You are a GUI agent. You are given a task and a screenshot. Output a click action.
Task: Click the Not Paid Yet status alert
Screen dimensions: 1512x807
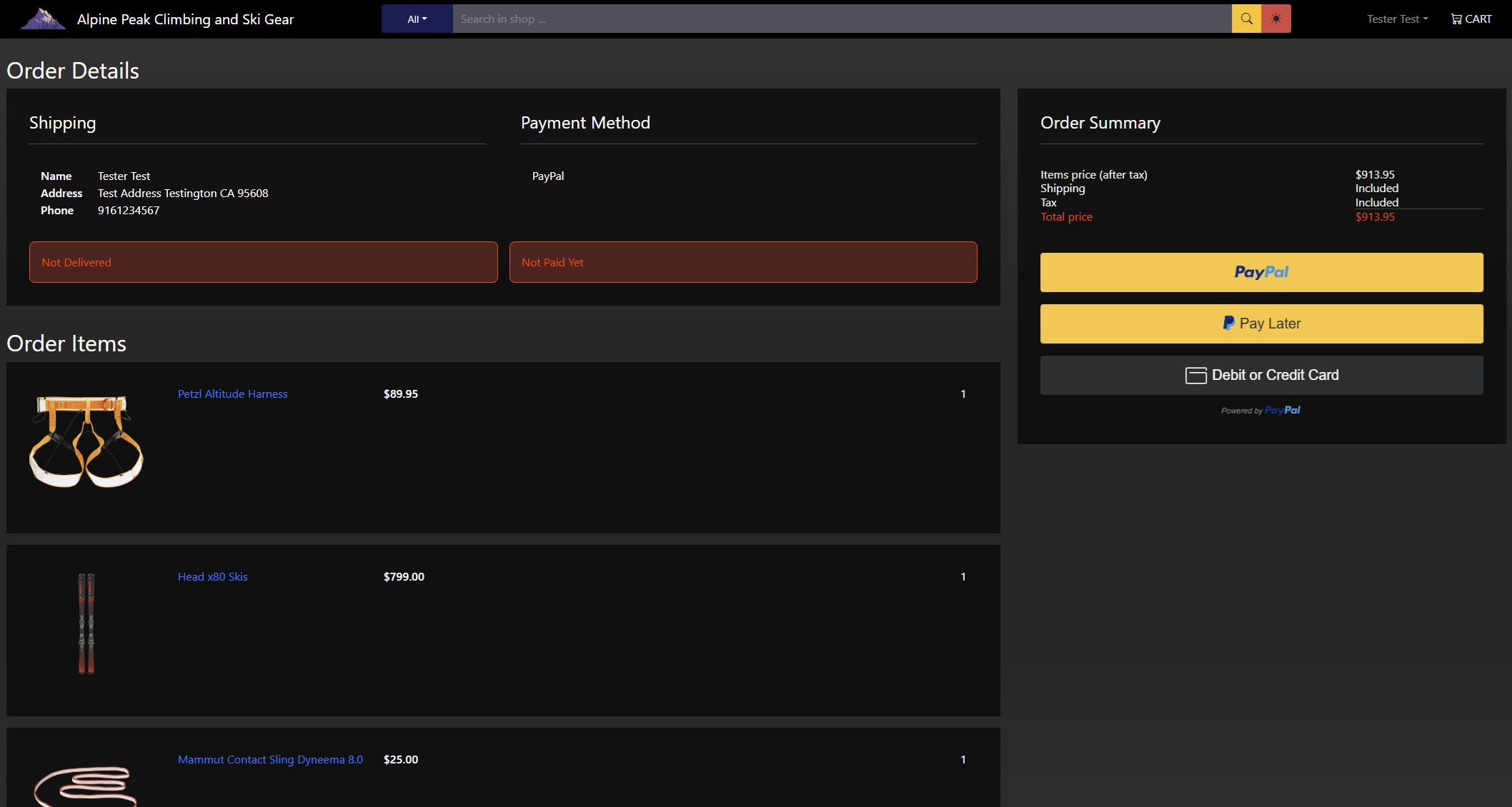tap(743, 262)
